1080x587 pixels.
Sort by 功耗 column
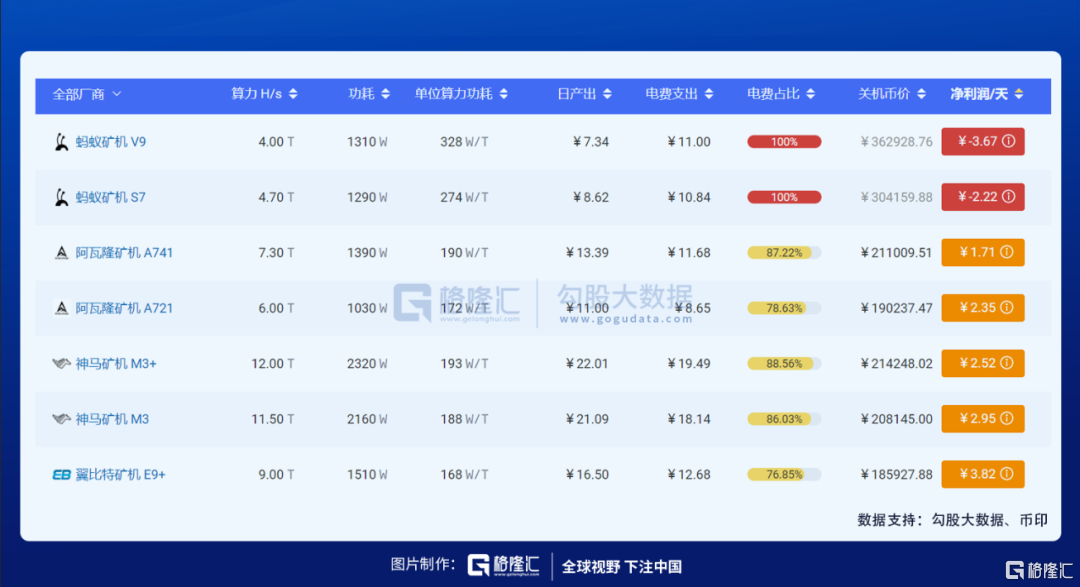pos(368,94)
